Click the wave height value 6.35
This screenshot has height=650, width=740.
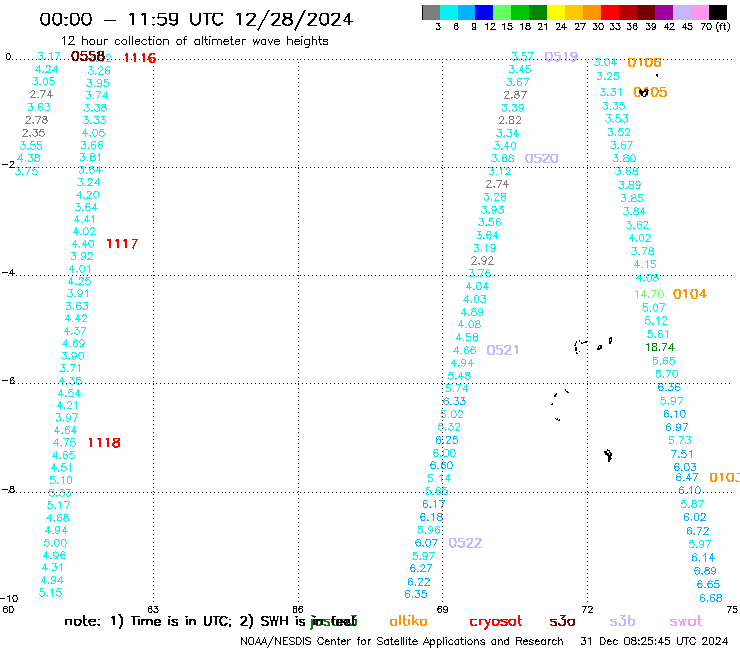click(x=416, y=594)
